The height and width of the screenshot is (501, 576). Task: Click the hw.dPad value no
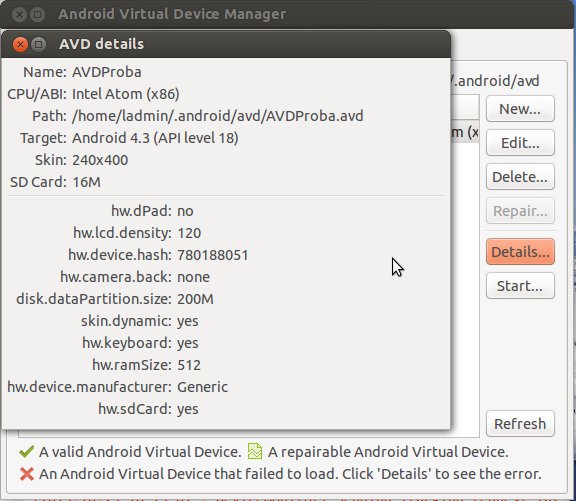point(185,211)
